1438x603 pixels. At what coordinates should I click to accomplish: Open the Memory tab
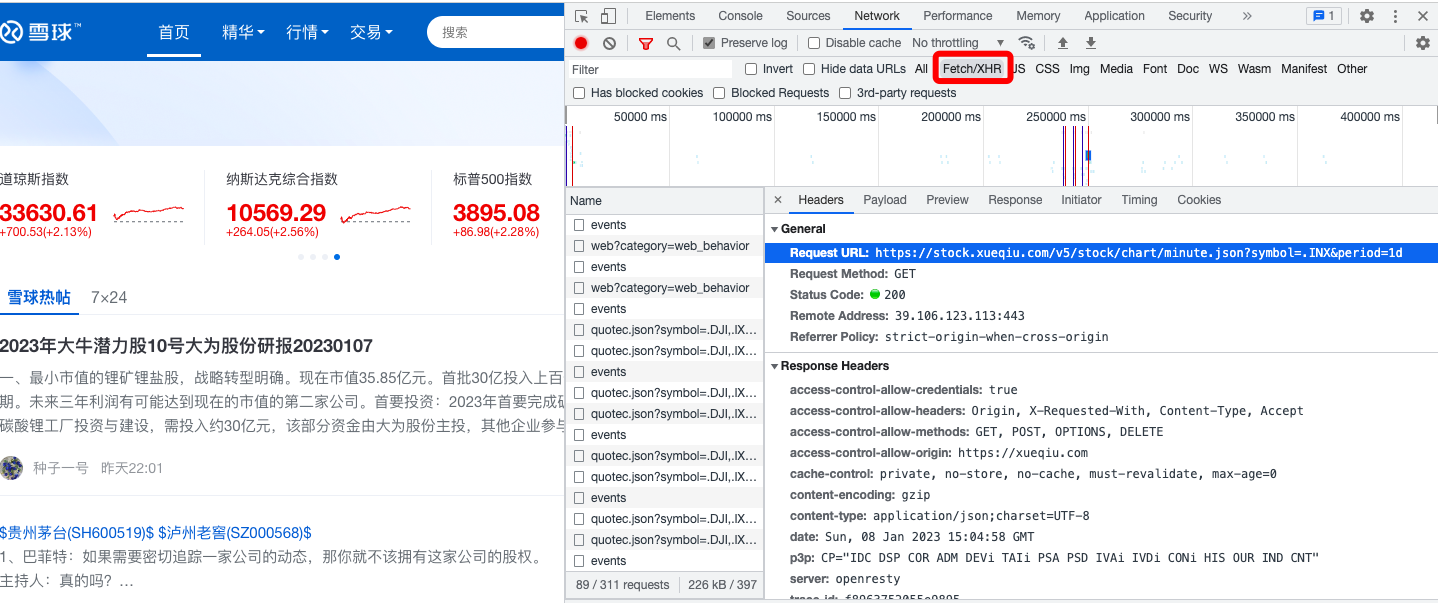pyautogui.click(x=1038, y=16)
